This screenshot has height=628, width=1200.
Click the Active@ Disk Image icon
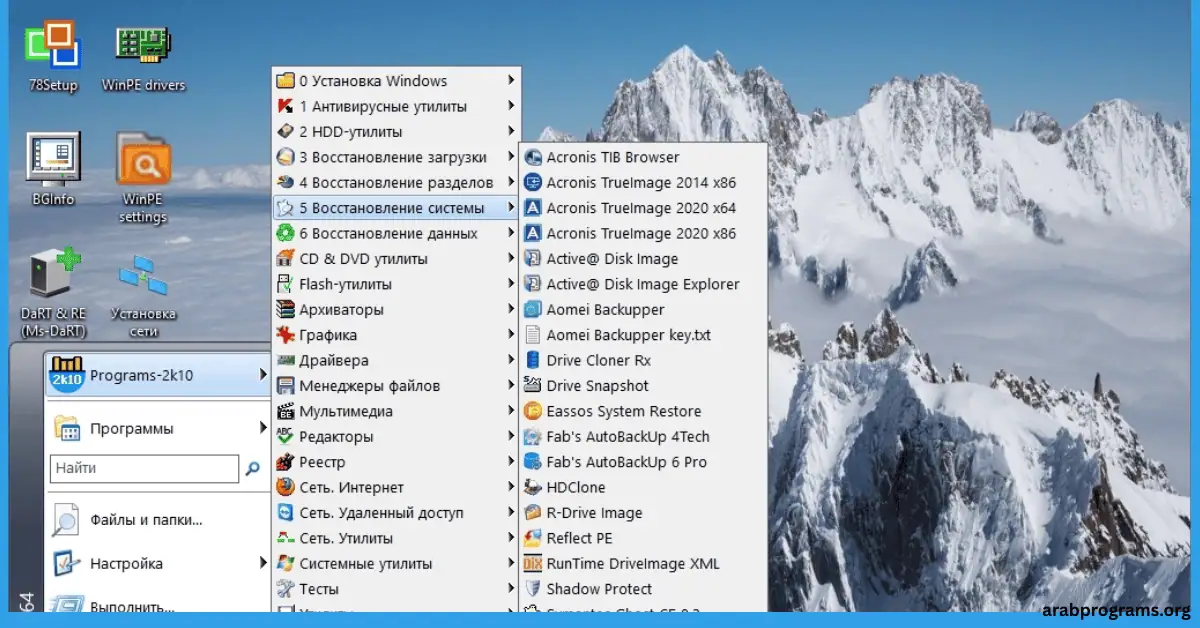[x=532, y=259]
